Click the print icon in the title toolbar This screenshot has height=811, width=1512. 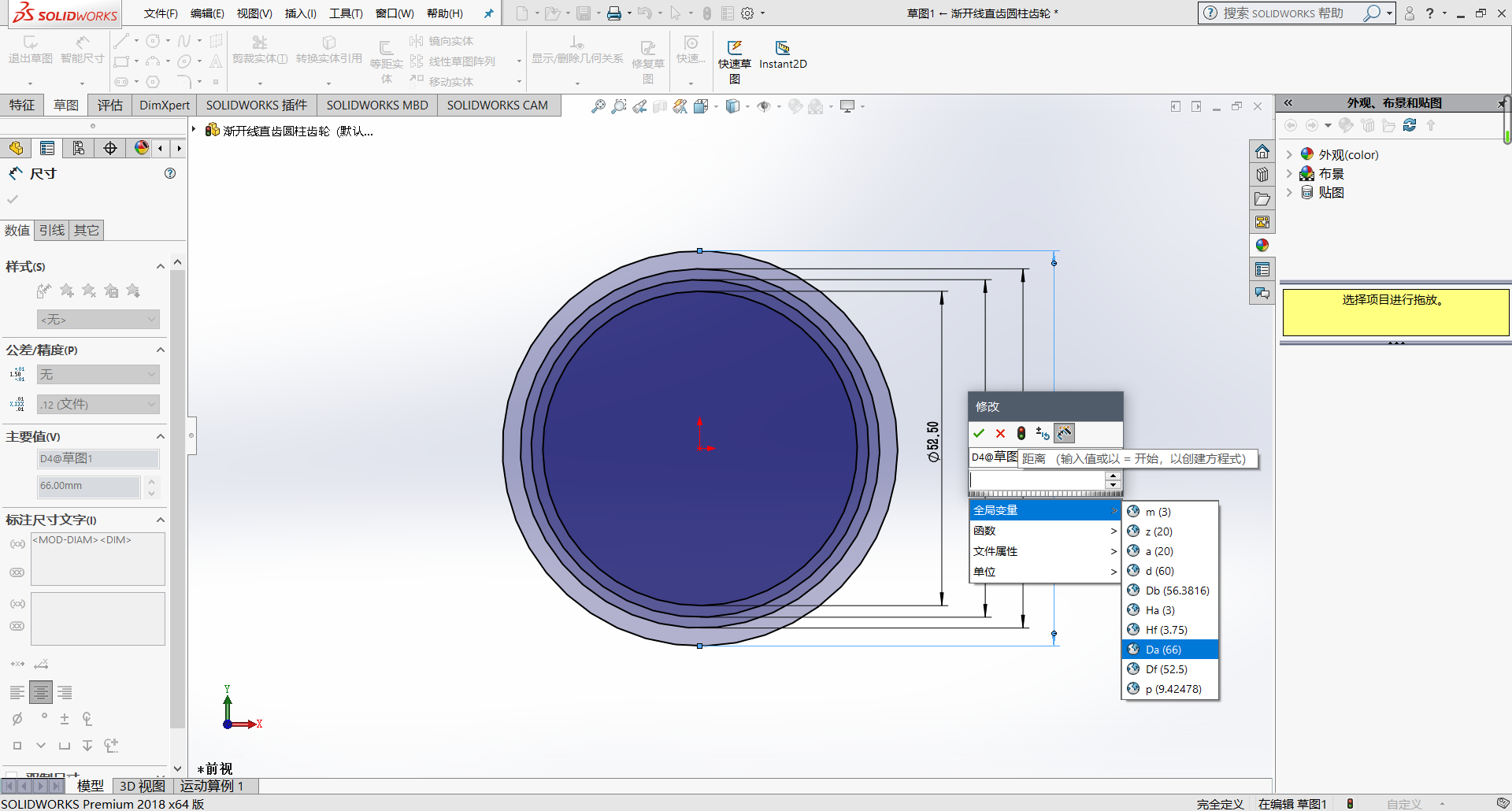point(614,13)
